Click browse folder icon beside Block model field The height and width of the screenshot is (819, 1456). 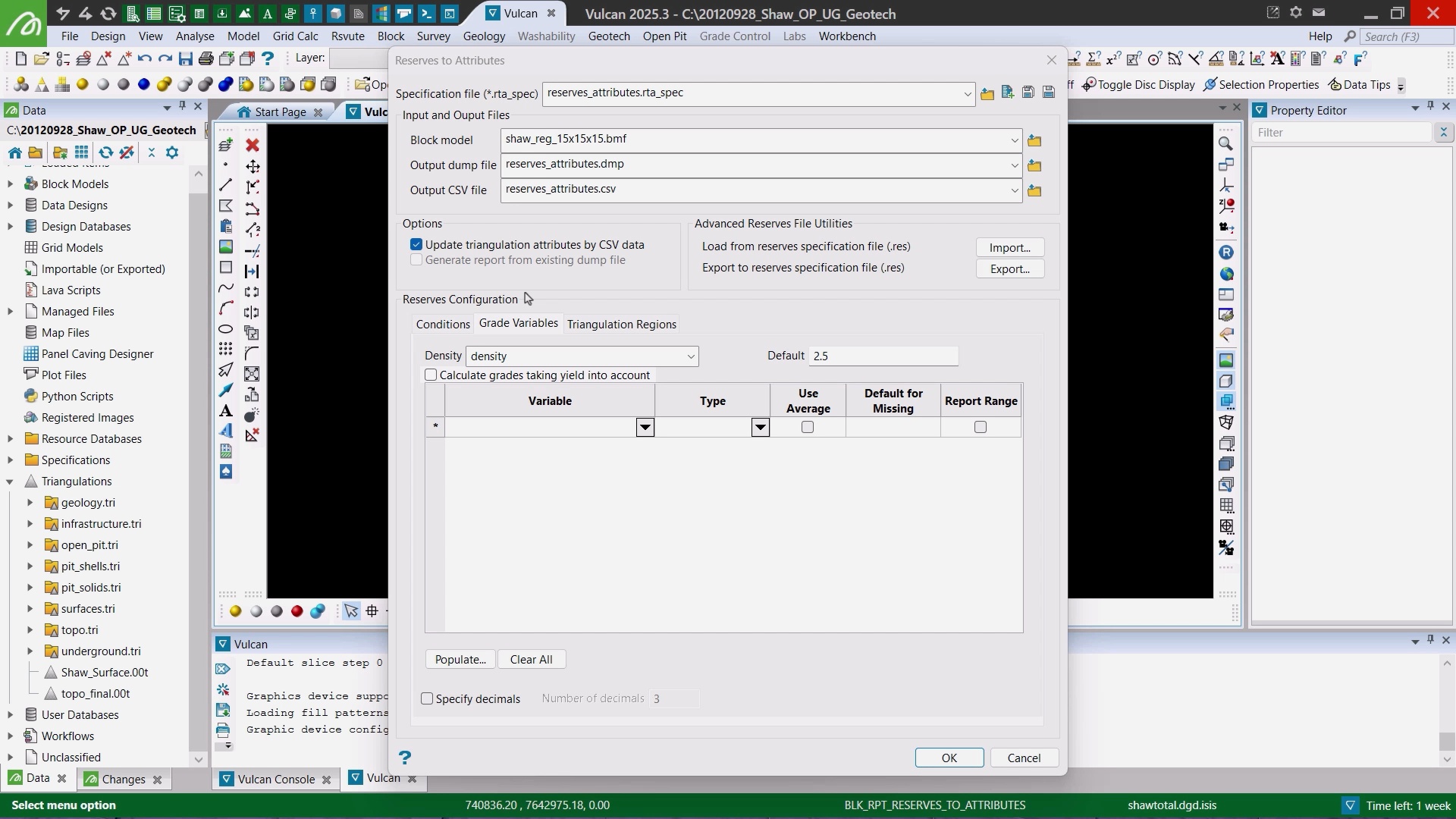pos(1034,140)
